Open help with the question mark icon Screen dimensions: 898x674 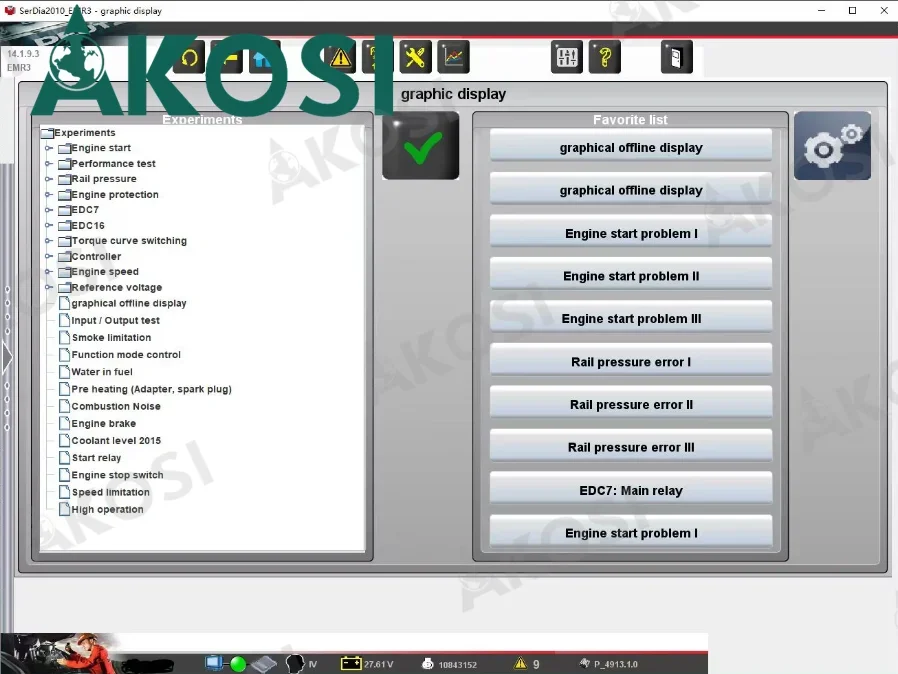click(x=605, y=57)
